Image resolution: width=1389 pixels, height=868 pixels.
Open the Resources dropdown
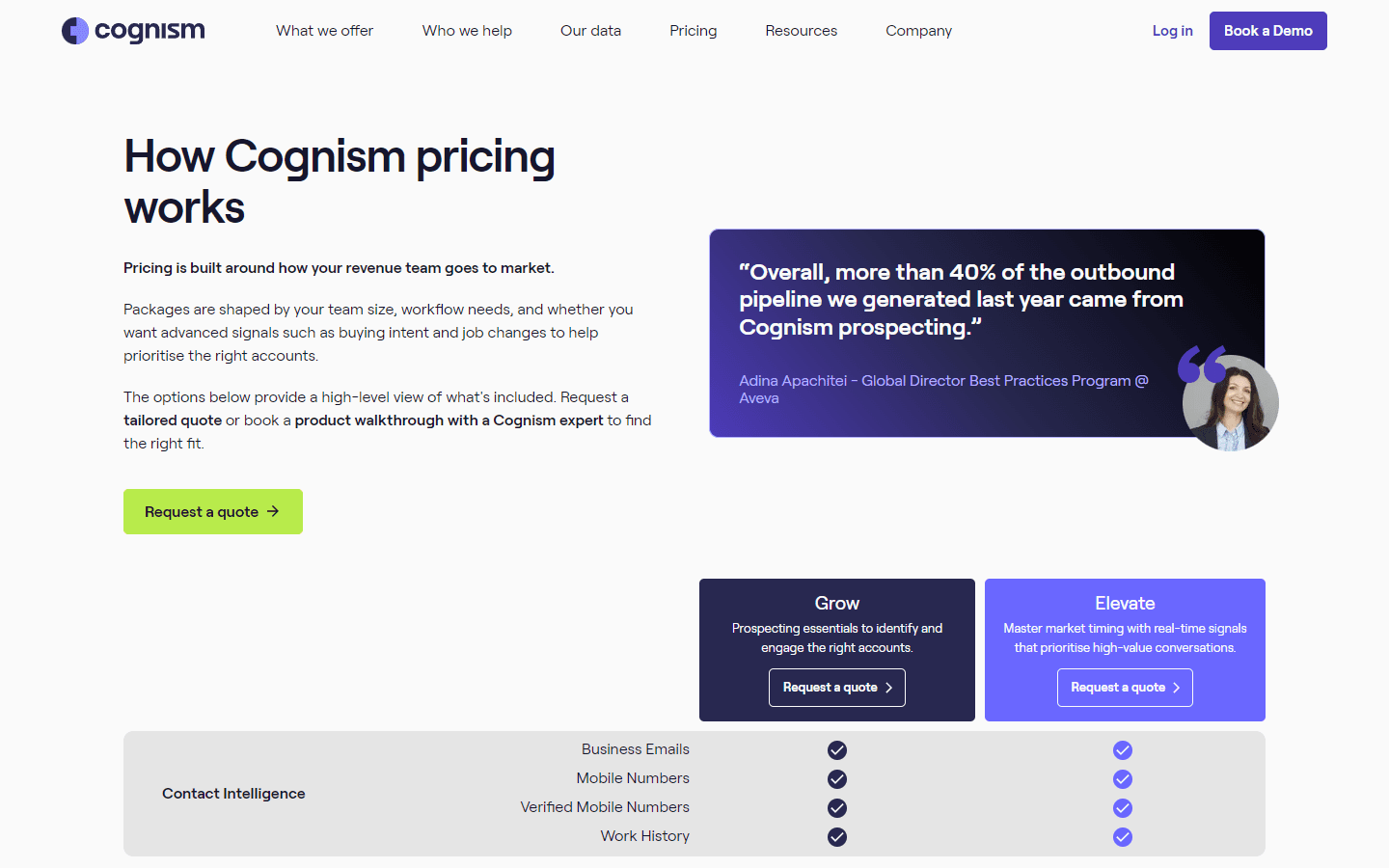(x=801, y=30)
